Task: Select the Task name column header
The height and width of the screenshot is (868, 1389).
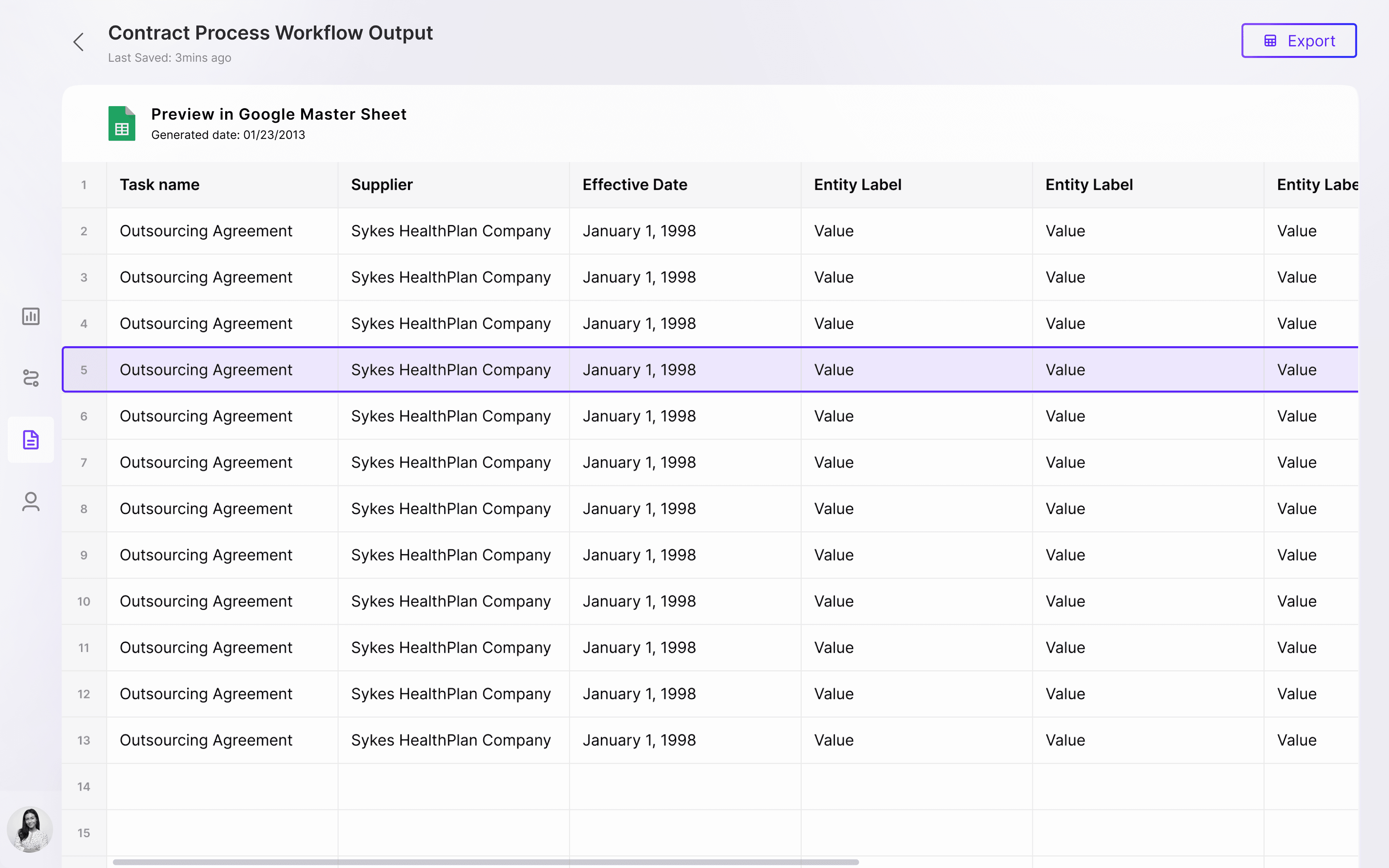Action: [x=160, y=185]
